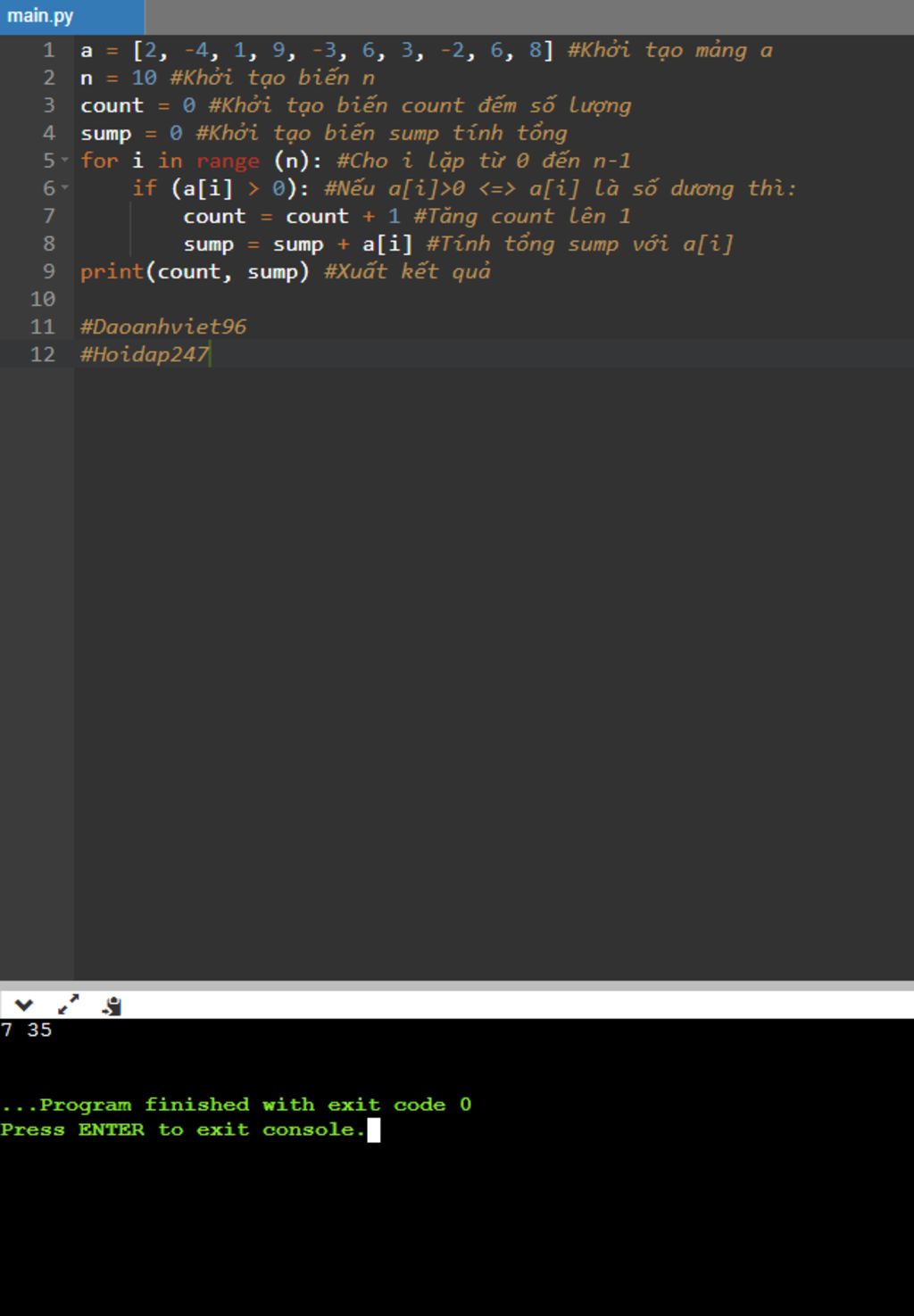
Task: Expand console to fullscreen with arrows icon
Action: (x=68, y=1006)
